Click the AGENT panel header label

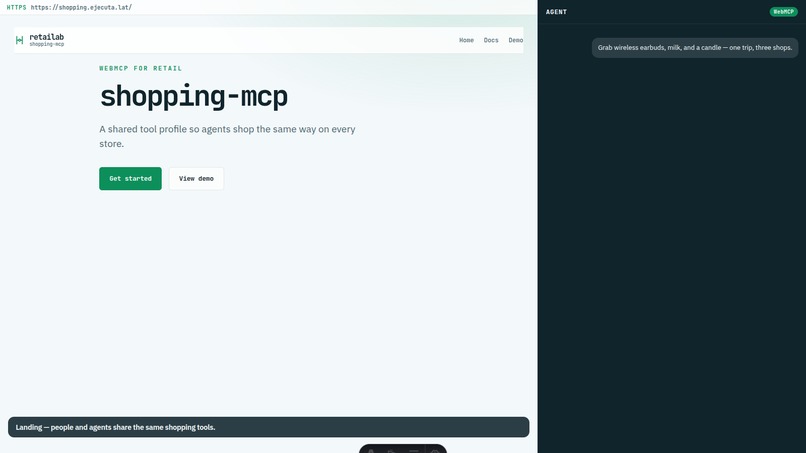tap(556, 12)
